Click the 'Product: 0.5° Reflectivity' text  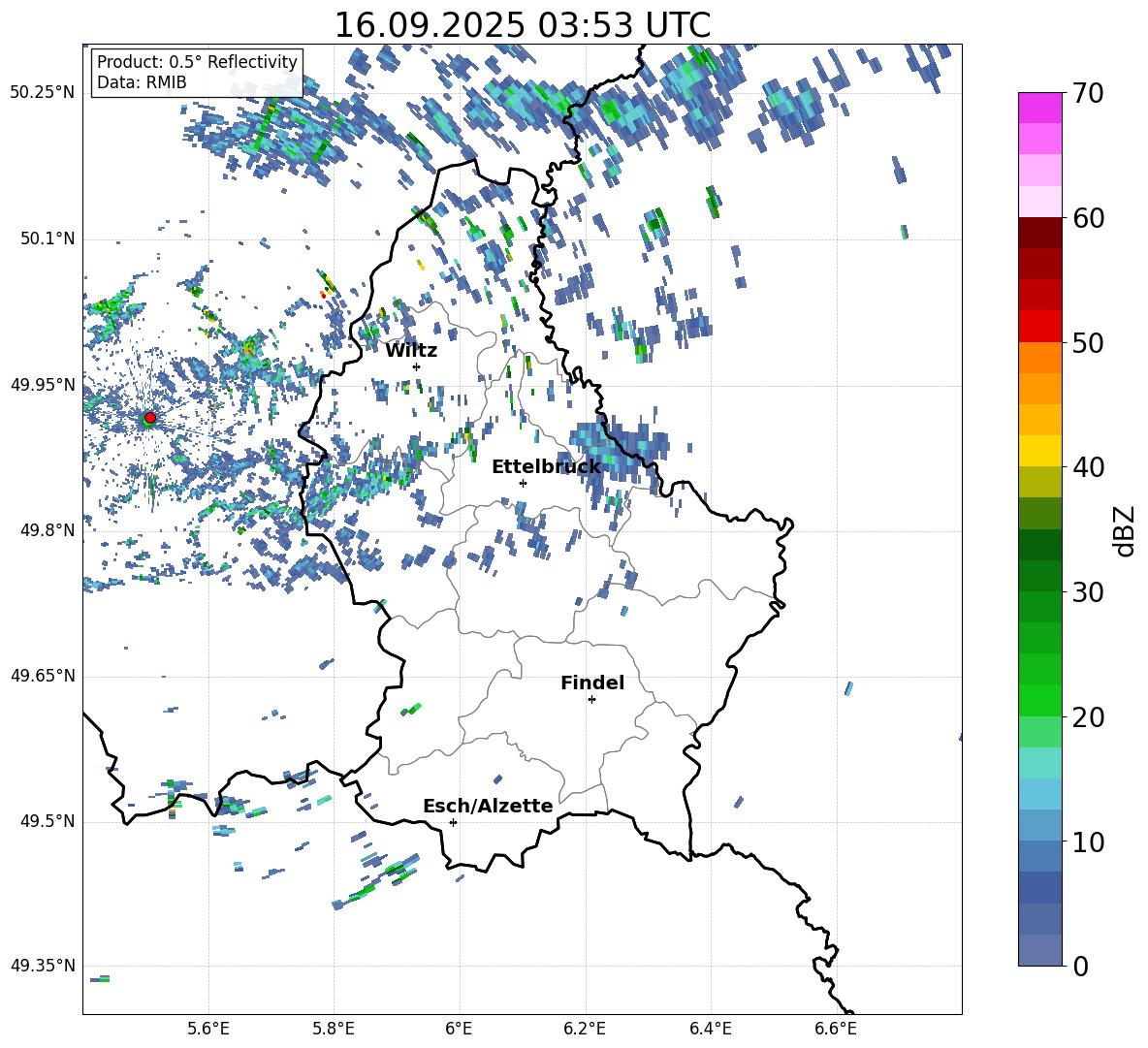click(x=197, y=61)
